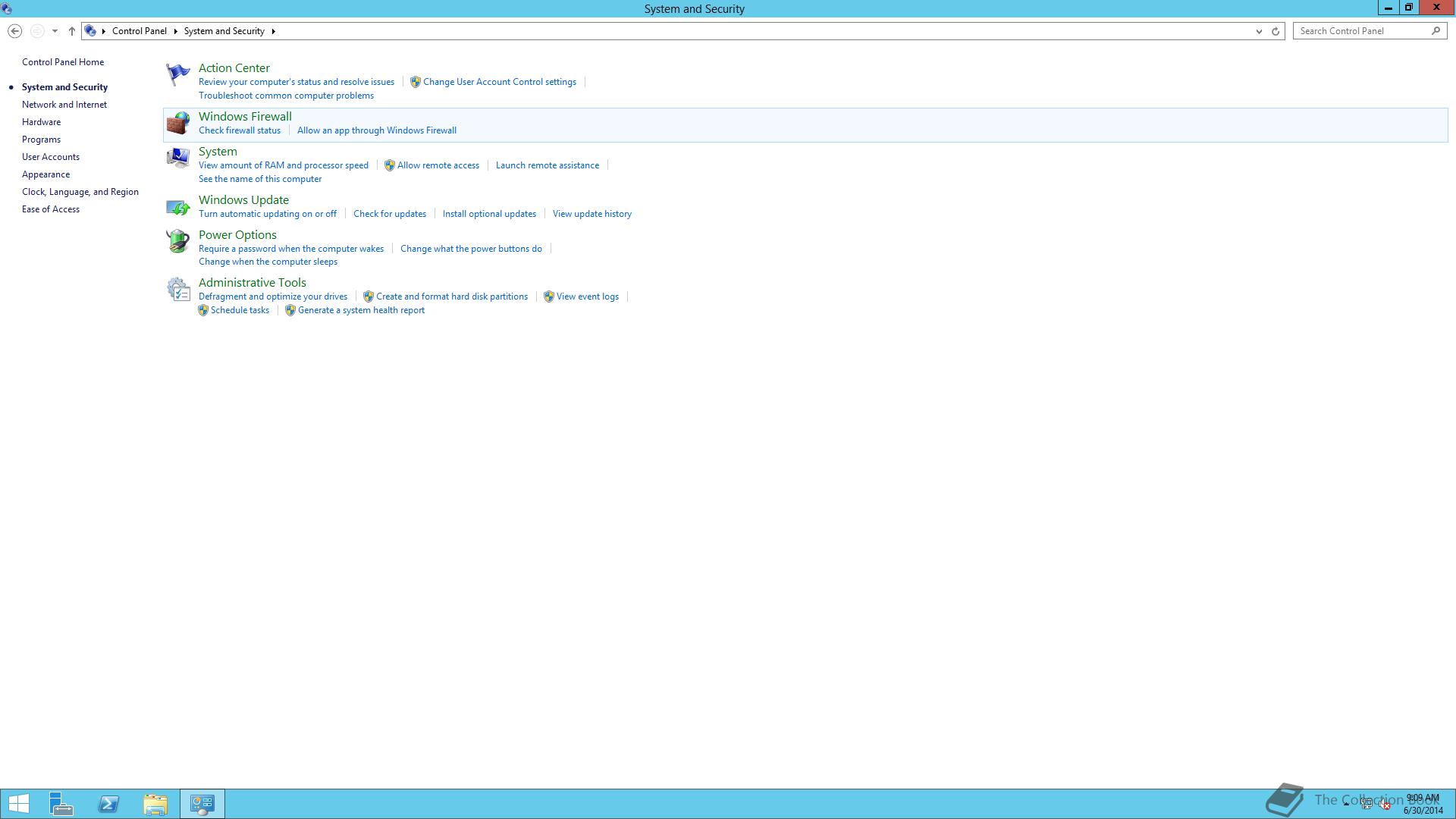Click the Windows Update icon

(177, 206)
